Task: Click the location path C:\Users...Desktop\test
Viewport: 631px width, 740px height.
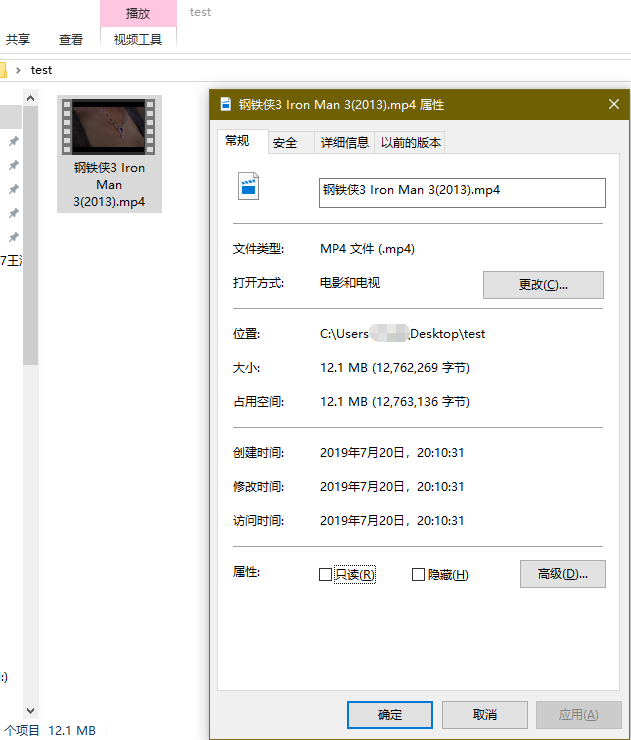Action: click(402, 334)
